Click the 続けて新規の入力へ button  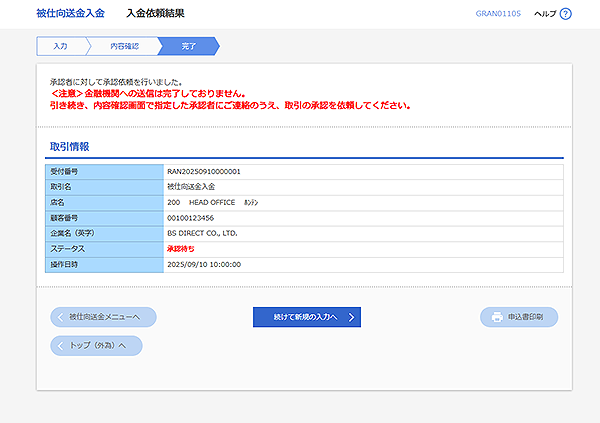point(307,317)
